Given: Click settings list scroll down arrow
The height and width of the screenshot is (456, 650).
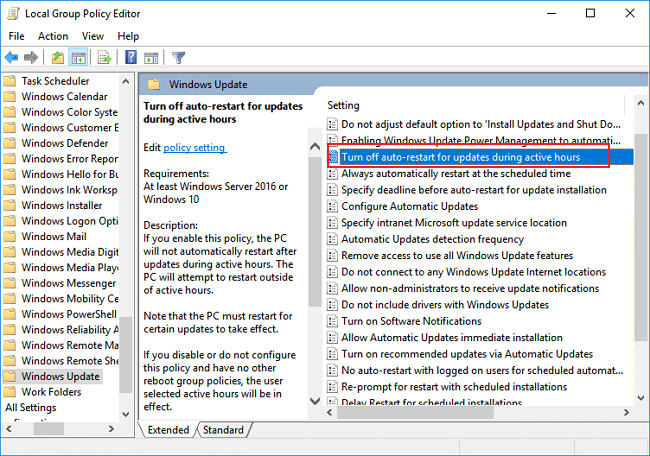Looking at the screenshot, I should (x=640, y=398).
